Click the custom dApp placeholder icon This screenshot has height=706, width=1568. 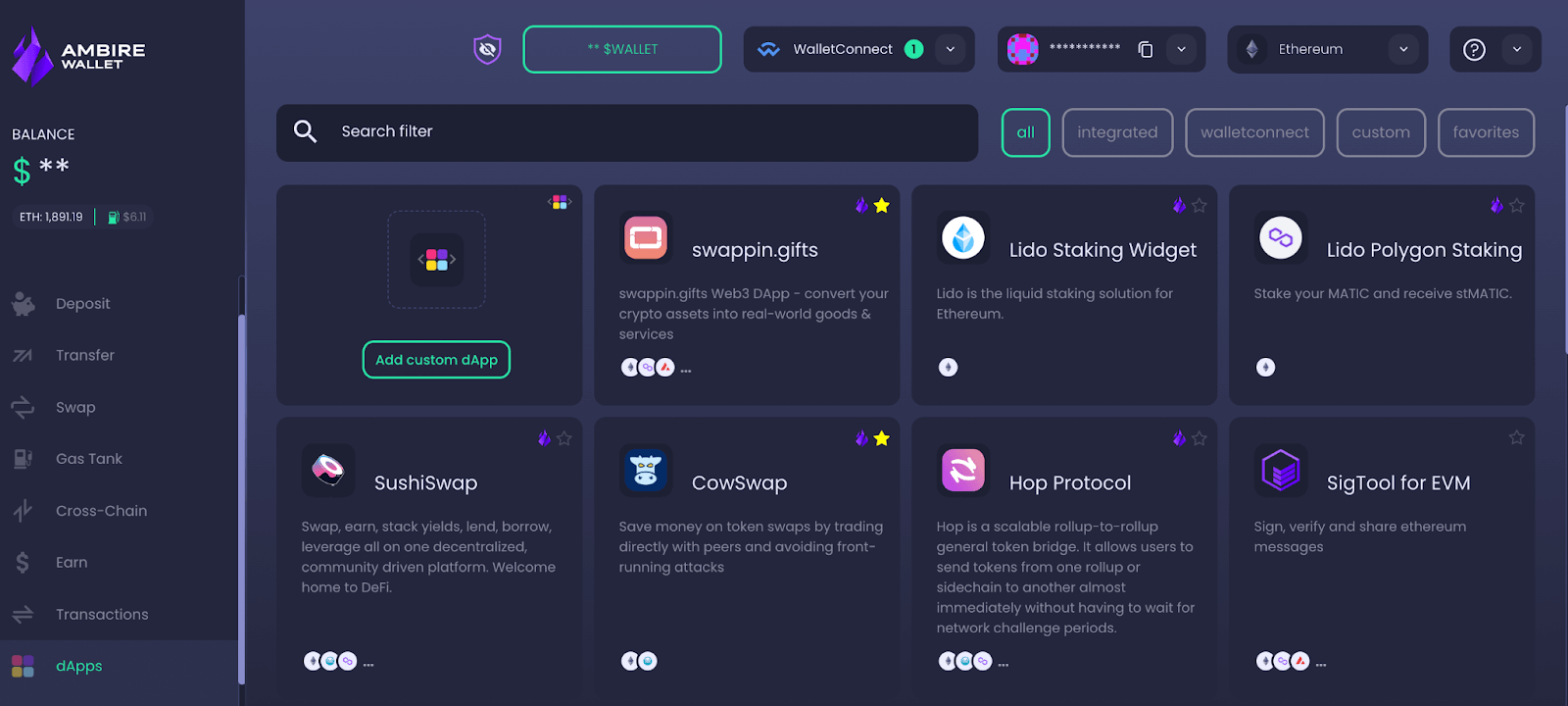click(x=436, y=260)
